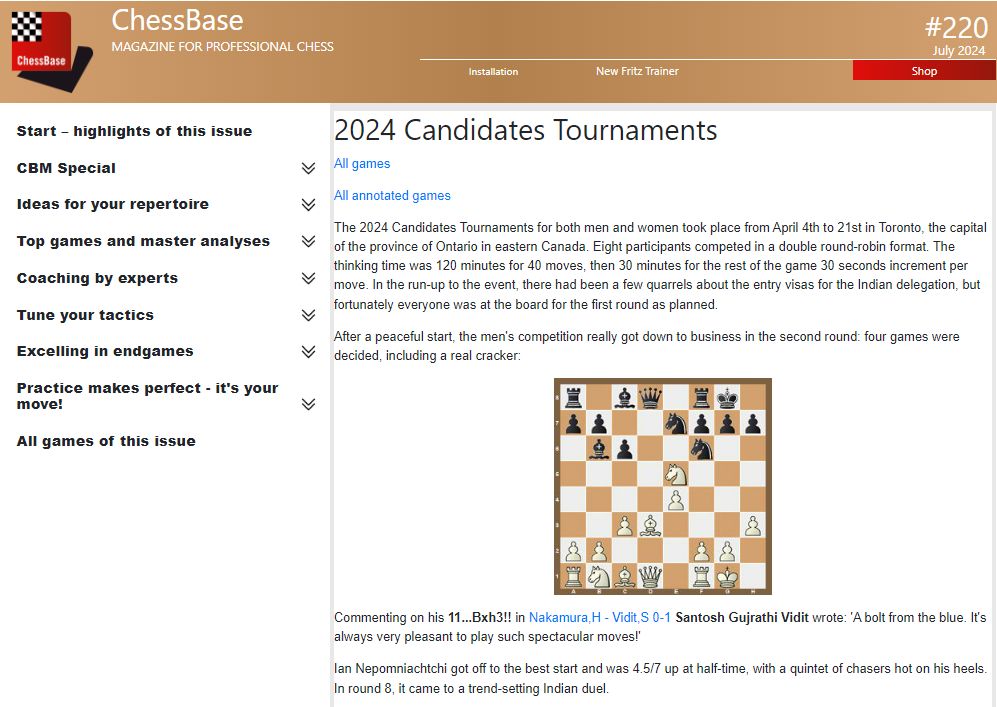Screen dimensions: 997x707
Task: Expand Top games and master analyses
Action: [308, 242]
